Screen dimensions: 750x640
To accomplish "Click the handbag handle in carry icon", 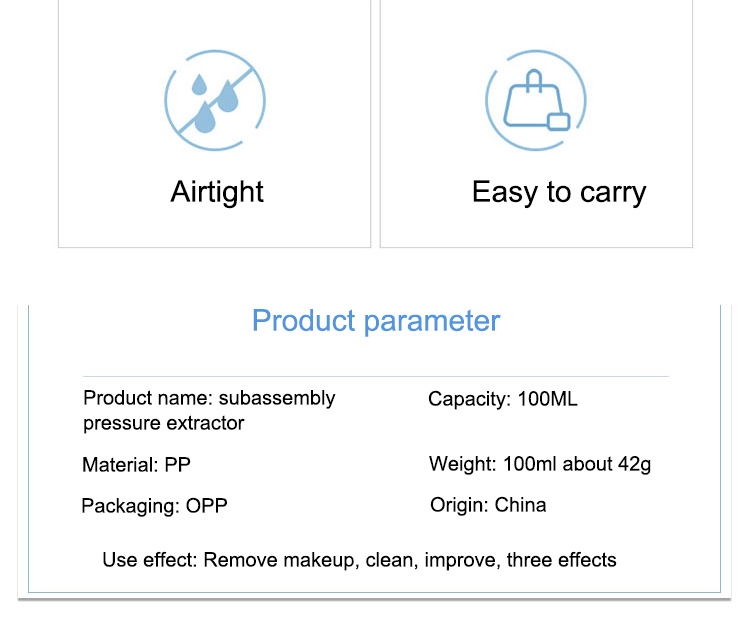I will (534, 80).
